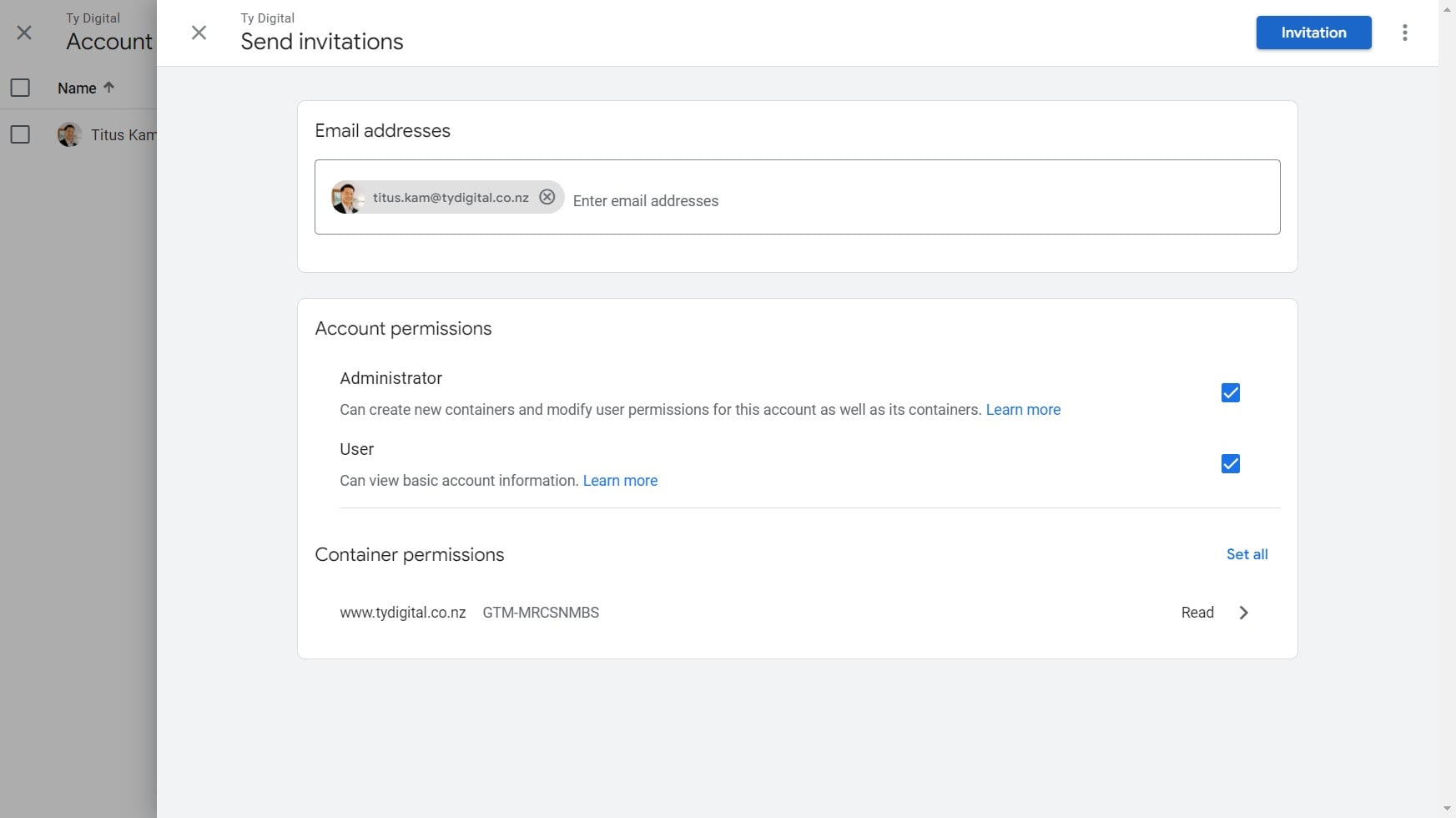Open www.tydigital.co.nz container permissions row
1456x818 pixels.
(402, 613)
